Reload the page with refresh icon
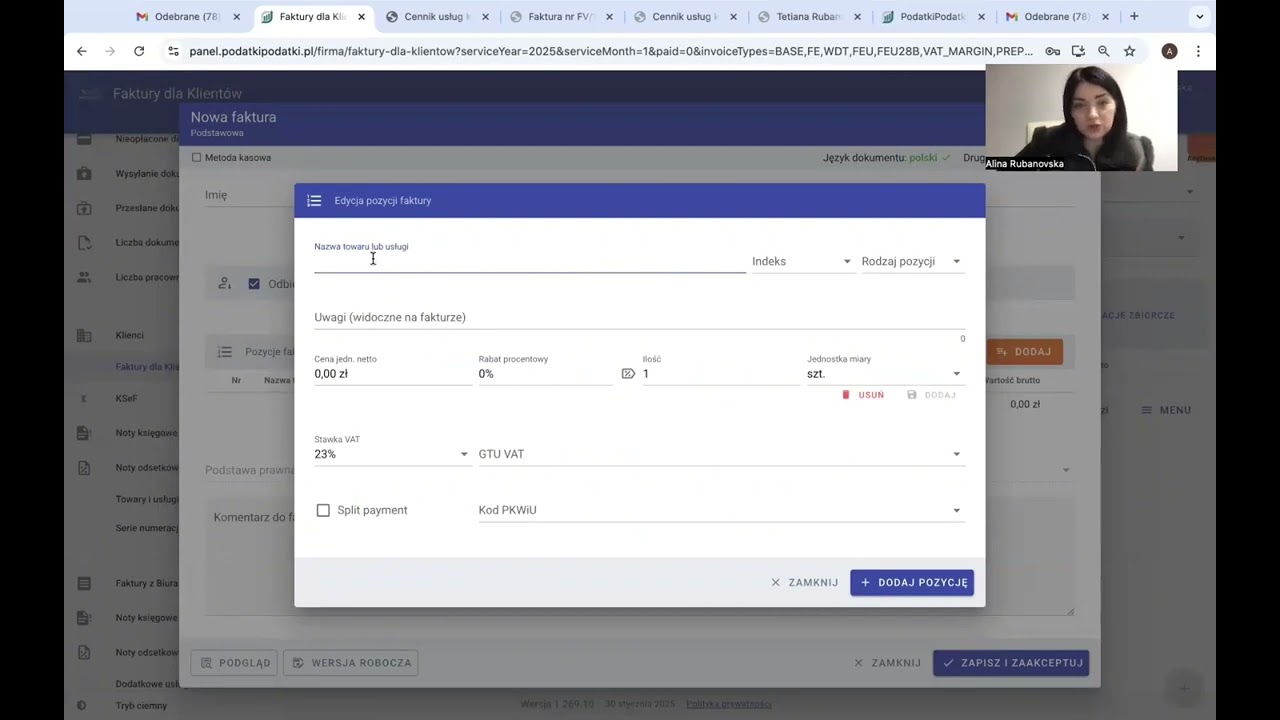The height and width of the screenshot is (720, 1280). [139, 51]
